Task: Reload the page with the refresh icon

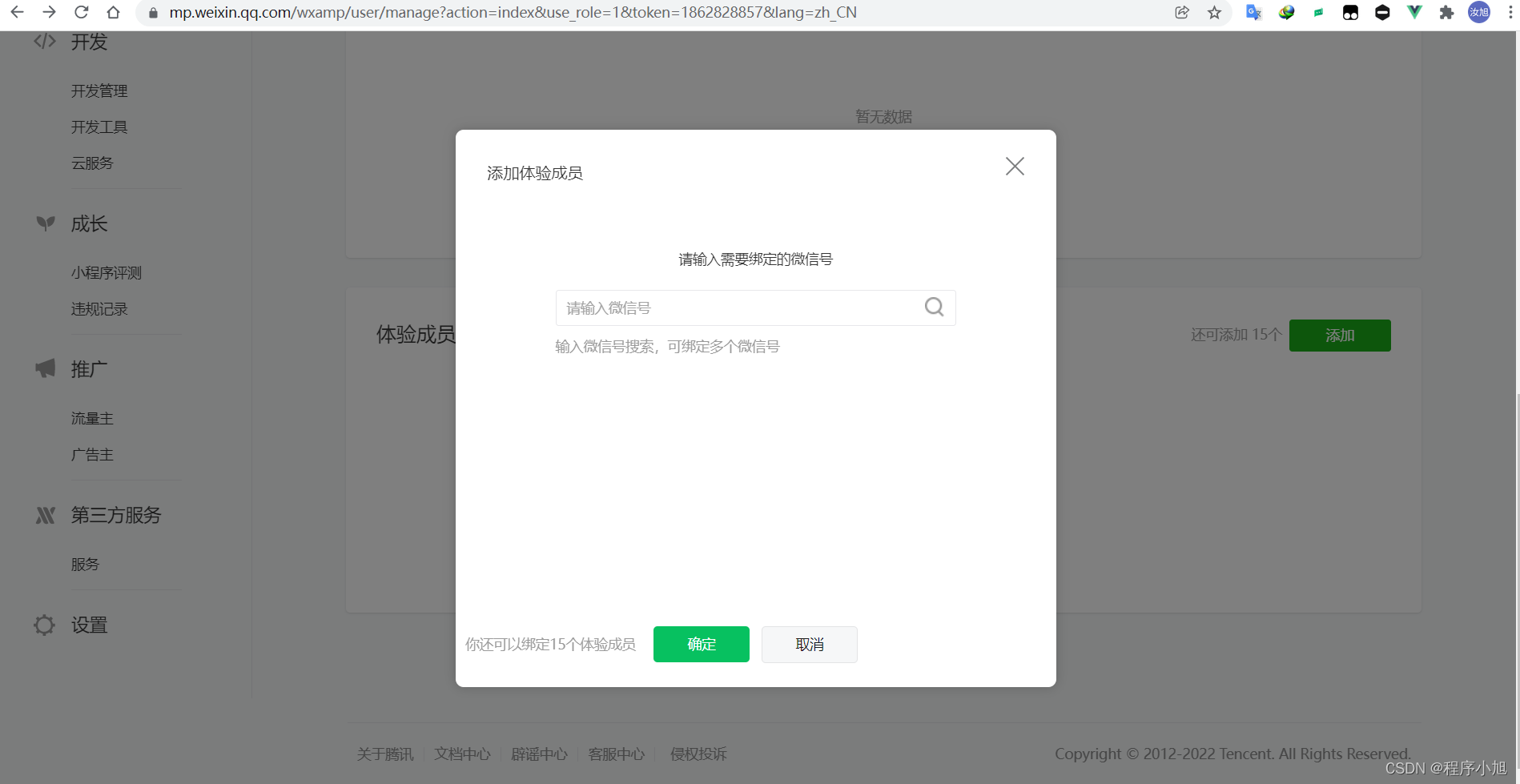Action: click(x=81, y=12)
